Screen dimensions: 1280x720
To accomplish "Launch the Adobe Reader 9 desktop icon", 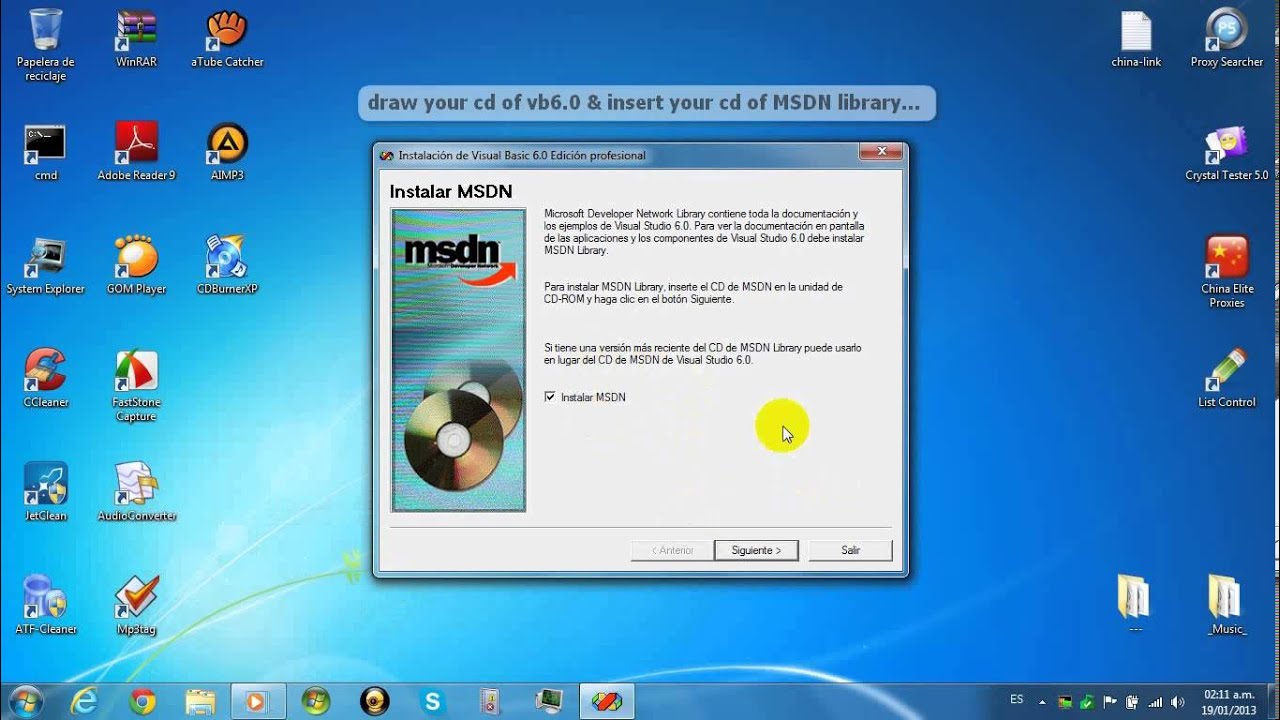I will coord(136,152).
